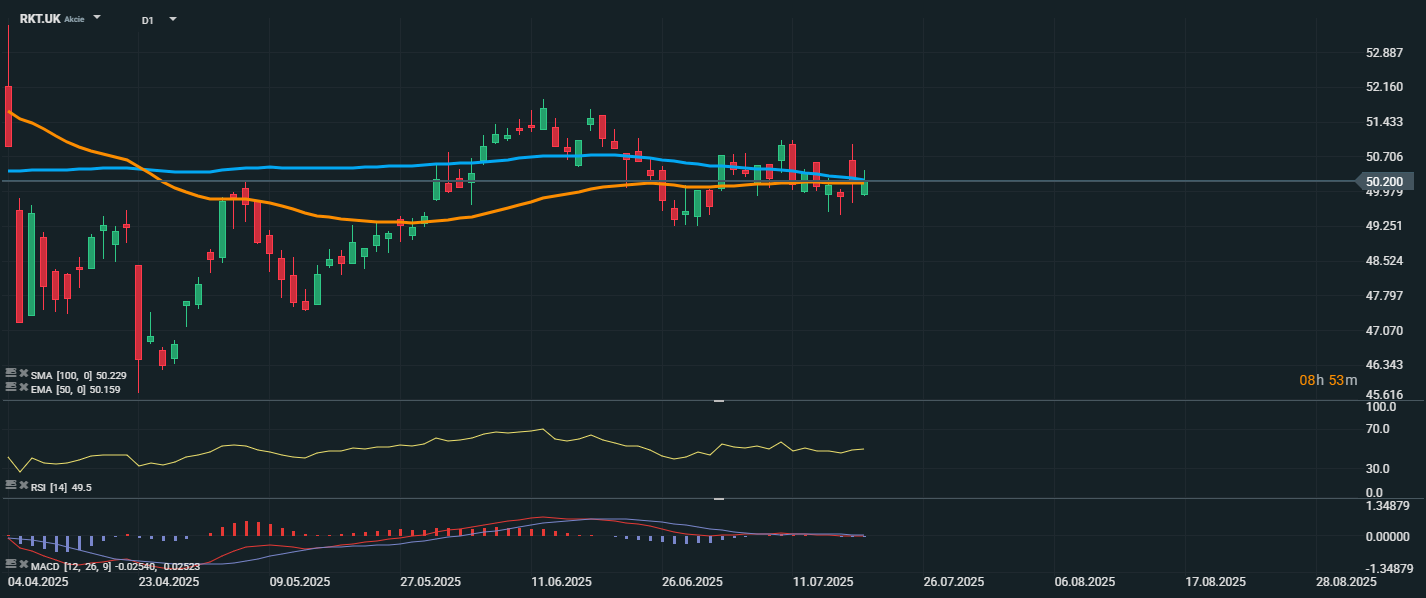
Task: Click date label 11.07.2025
Action: click(x=822, y=582)
